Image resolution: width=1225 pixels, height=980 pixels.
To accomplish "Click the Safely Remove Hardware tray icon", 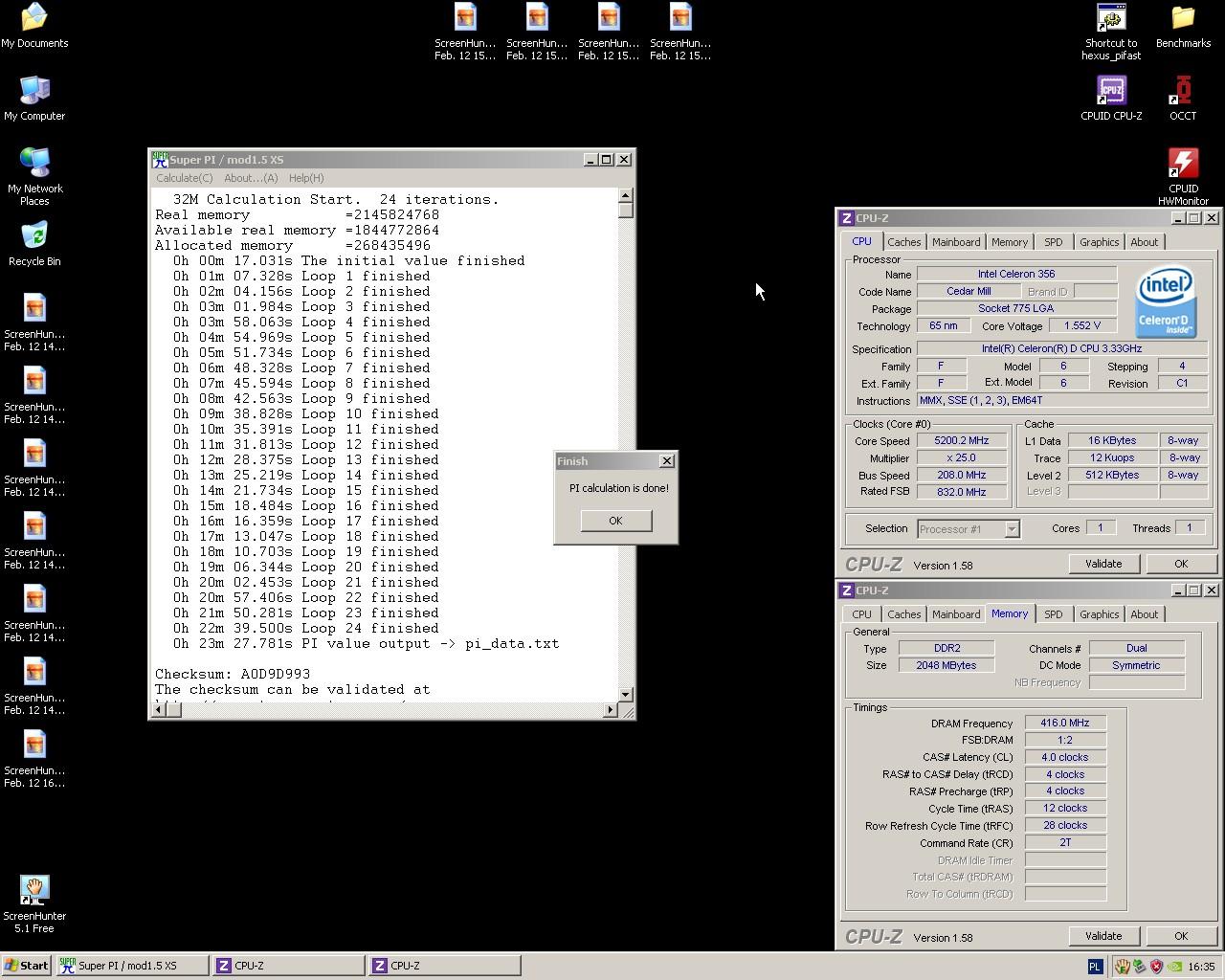I will point(1139,966).
